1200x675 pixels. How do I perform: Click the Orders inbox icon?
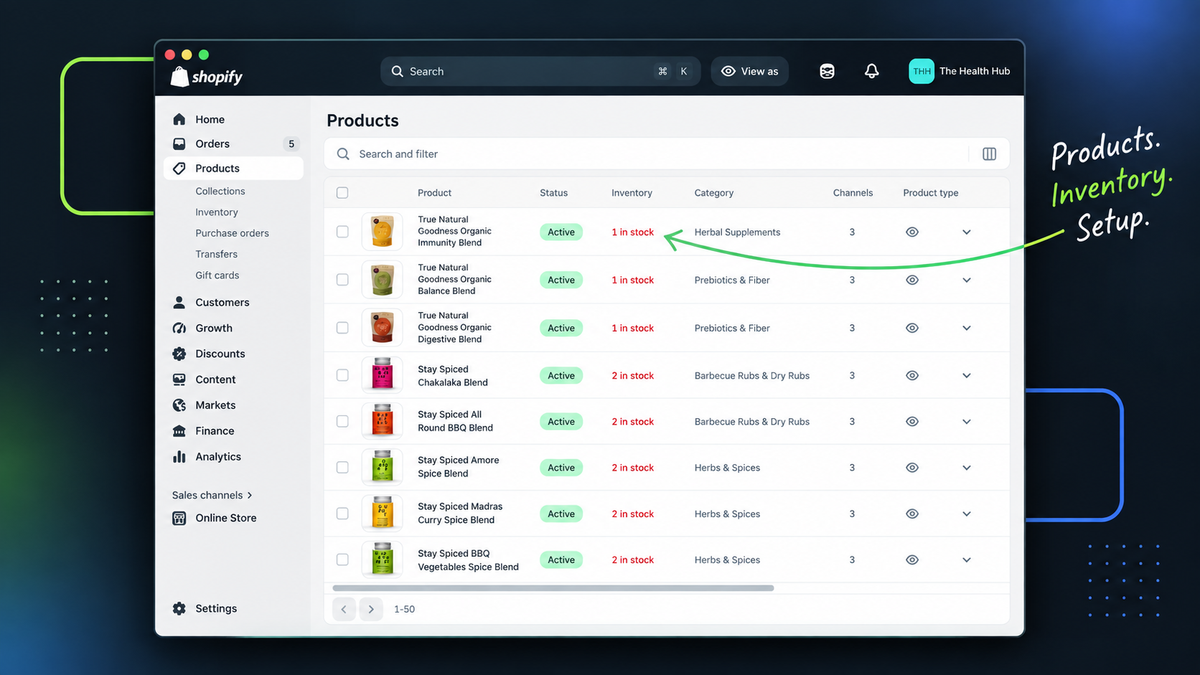click(179, 144)
